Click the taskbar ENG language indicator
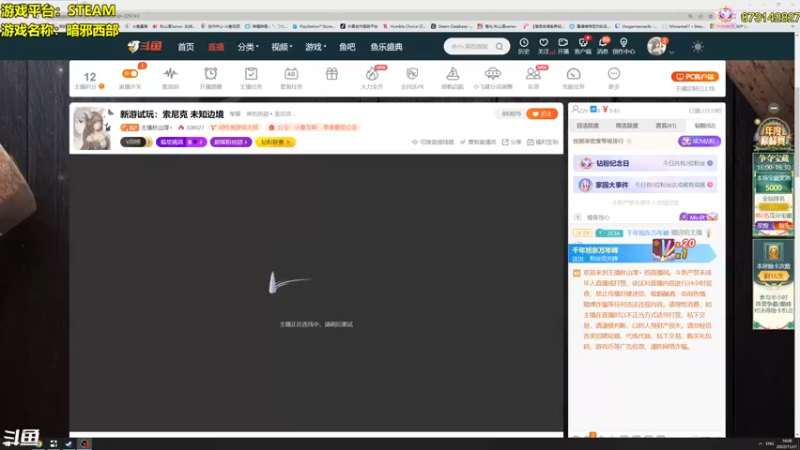Image resolution: width=800 pixels, height=450 pixels. (770, 444)
